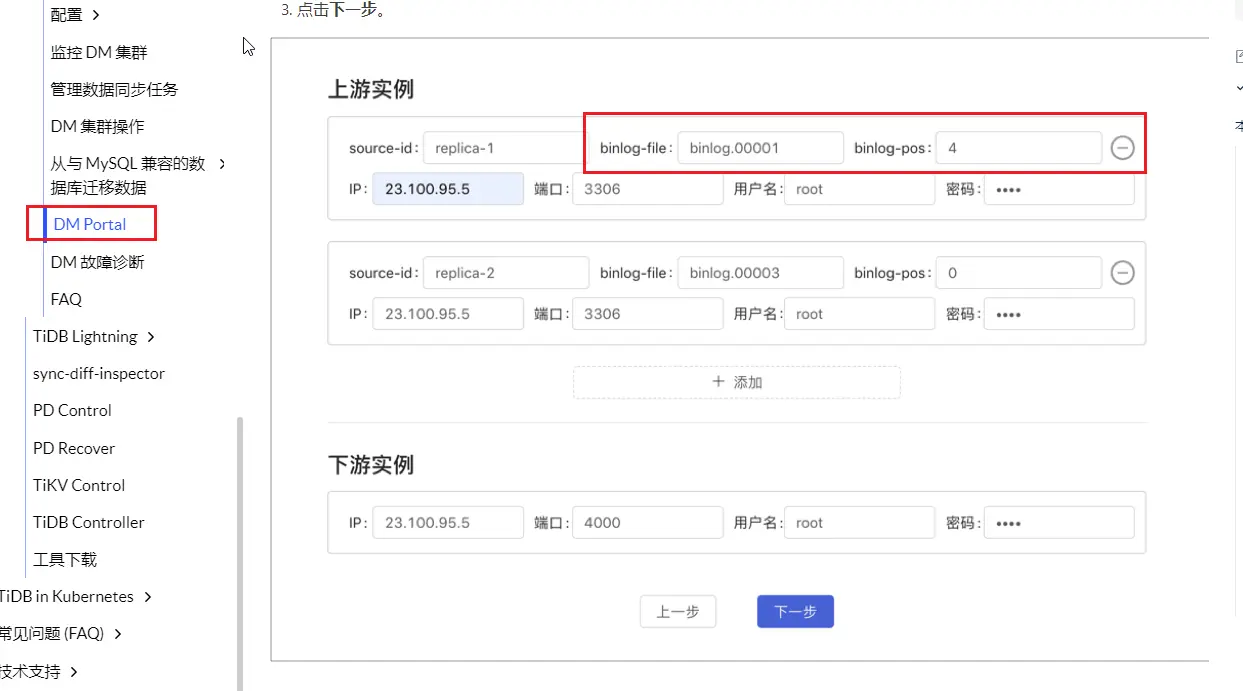Focus the 用户名 field under 下游实例

click(x=859, y=522)
